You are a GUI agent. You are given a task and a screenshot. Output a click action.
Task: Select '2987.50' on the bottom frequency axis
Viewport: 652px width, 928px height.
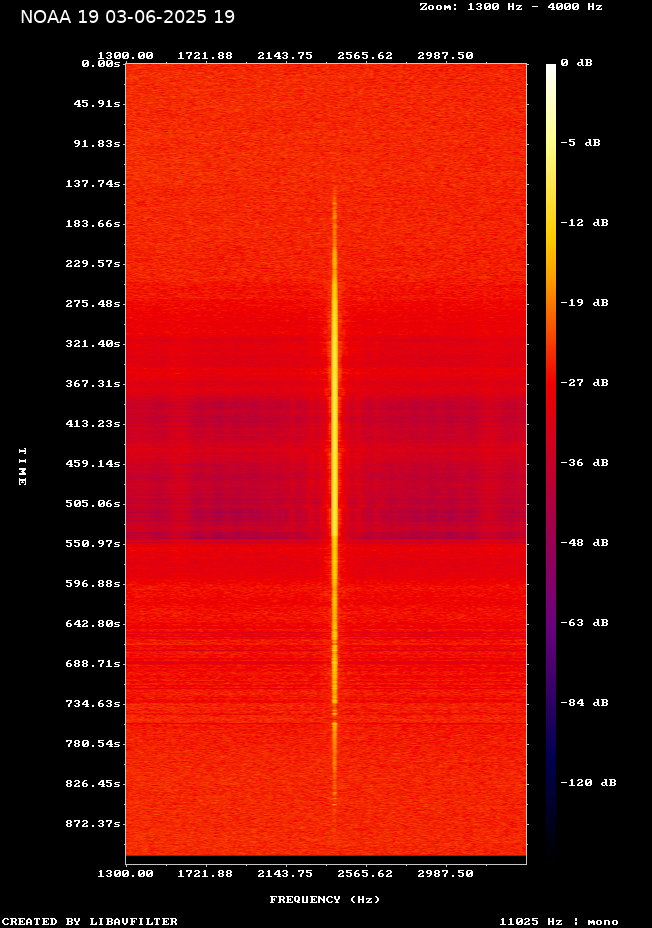click(x=446, y=874)
